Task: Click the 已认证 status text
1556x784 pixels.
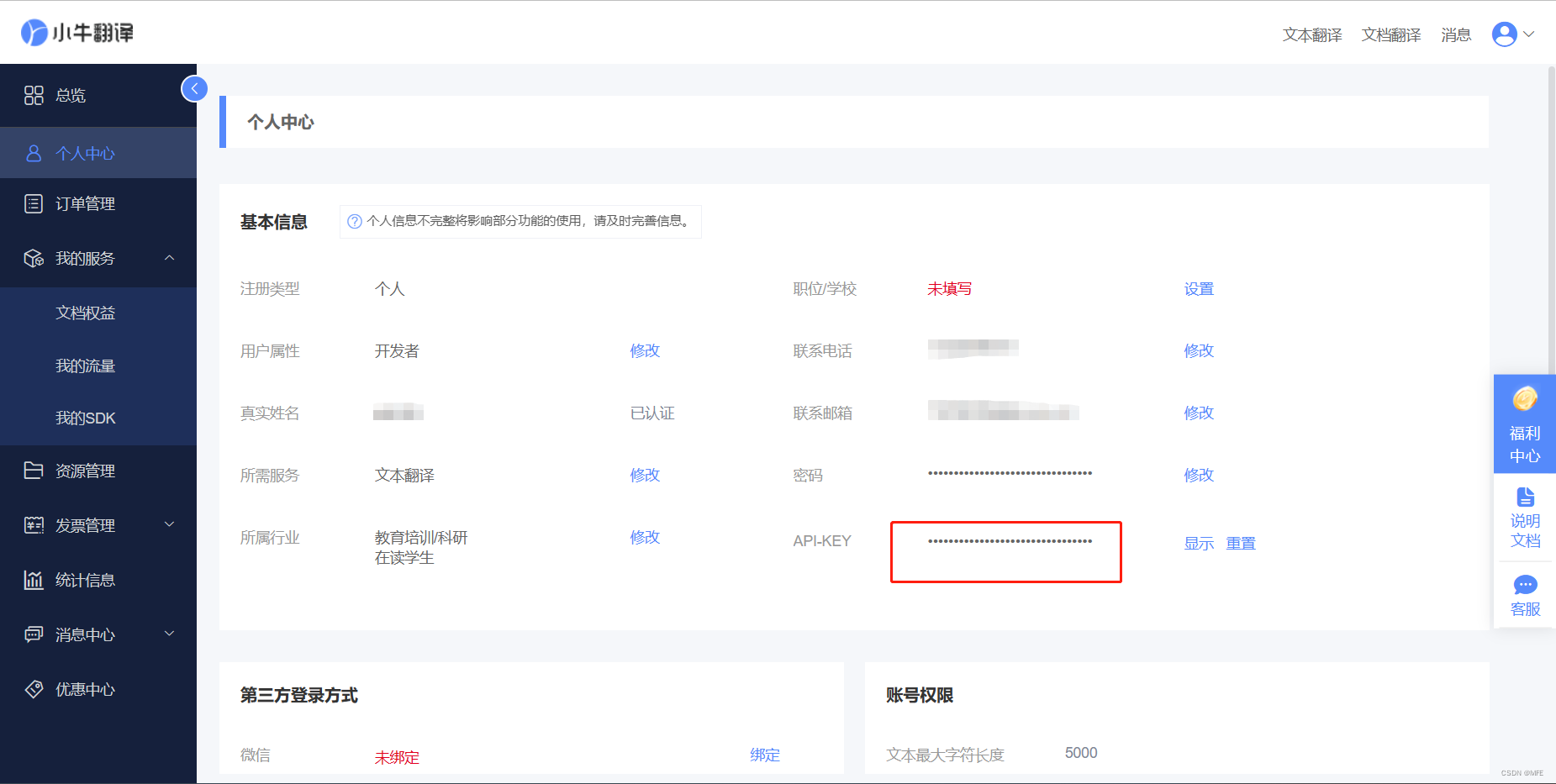Action: pyautogui.click(x=652, y=413)
